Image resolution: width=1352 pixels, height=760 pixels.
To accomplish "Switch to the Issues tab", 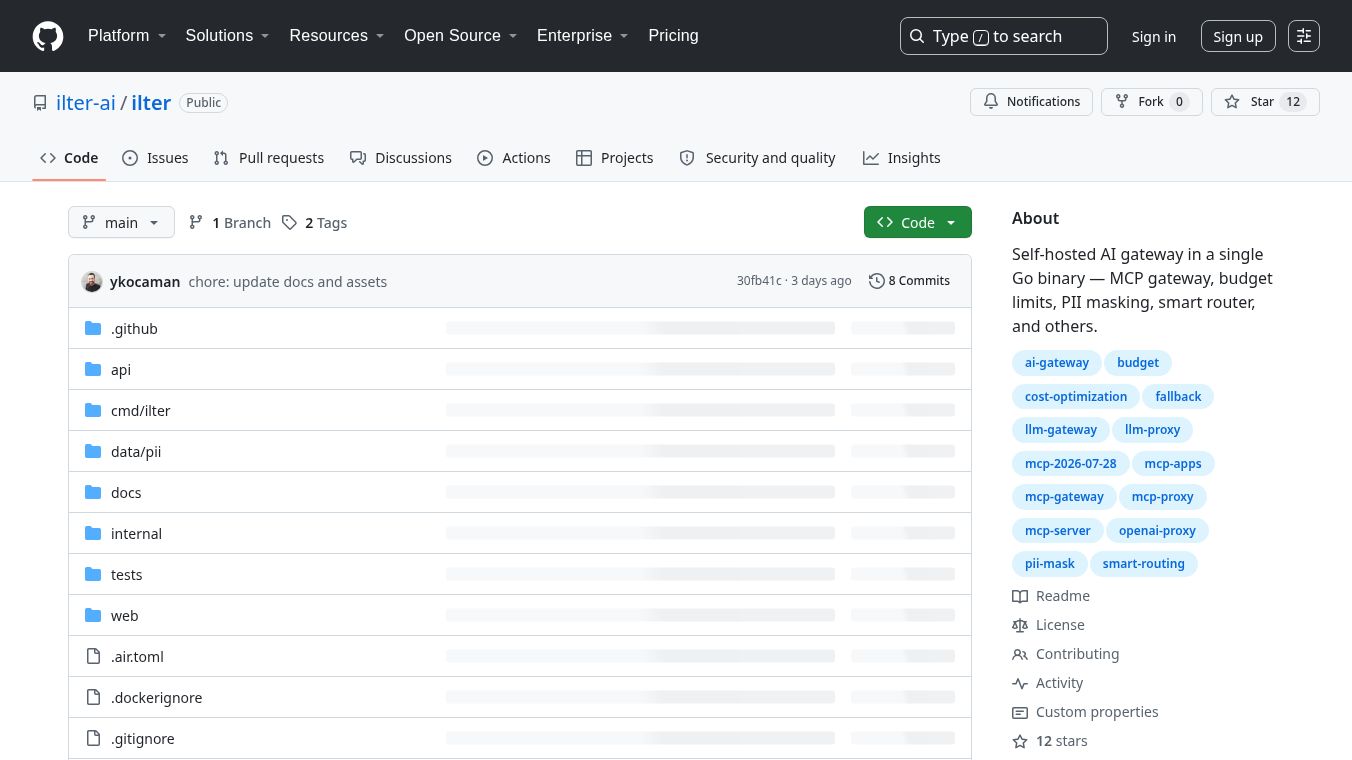I will 155,158.
